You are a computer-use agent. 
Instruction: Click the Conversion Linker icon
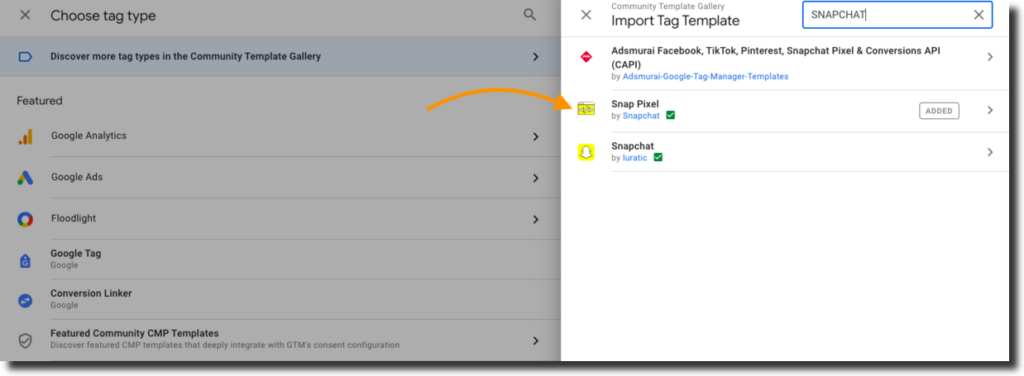(25, 300)
